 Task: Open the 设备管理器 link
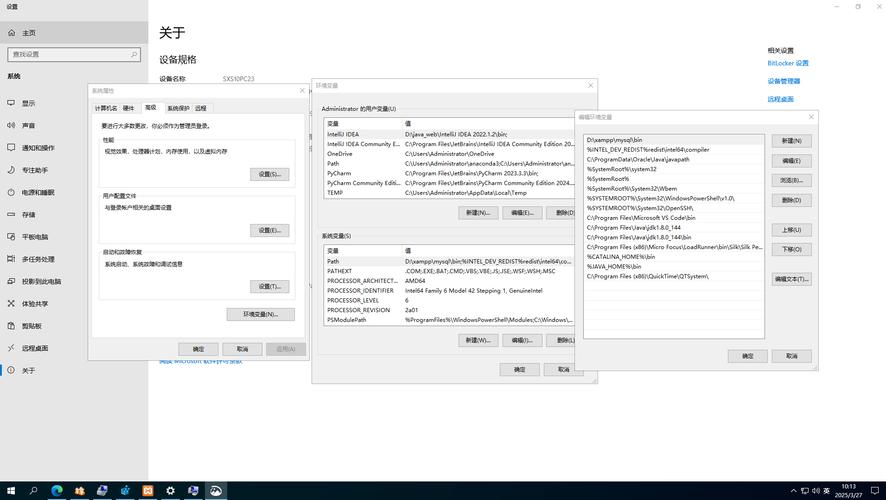(x=784, y=81)
